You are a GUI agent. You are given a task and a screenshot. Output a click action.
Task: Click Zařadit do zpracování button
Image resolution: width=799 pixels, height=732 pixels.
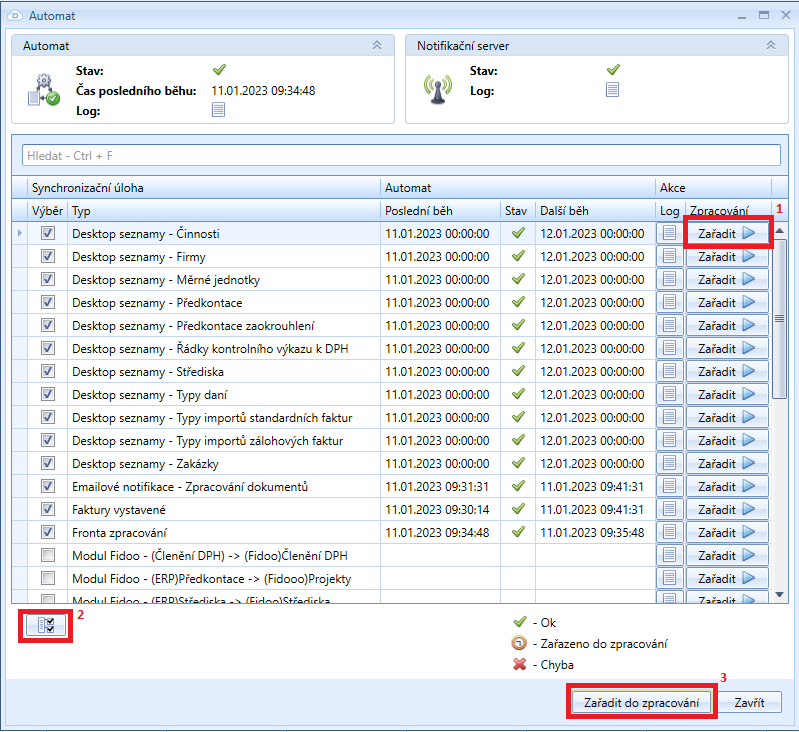pyautogui.click(x=643, y=702)
